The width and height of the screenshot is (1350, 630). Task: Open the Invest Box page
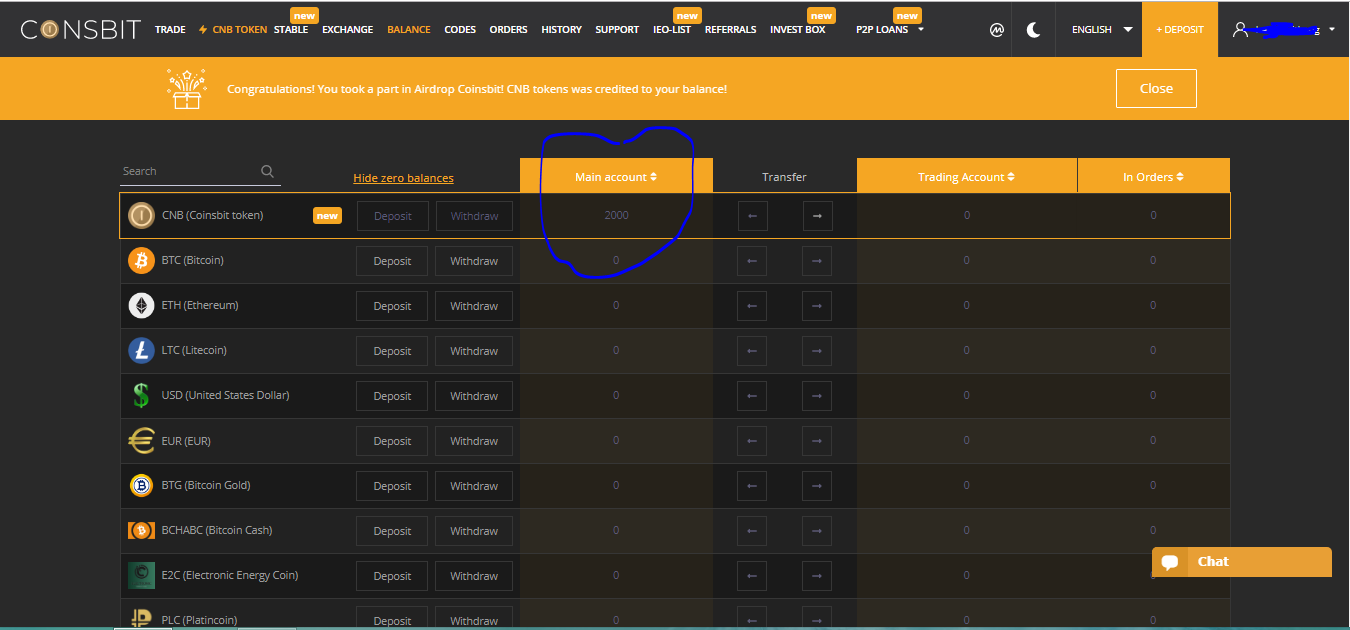click(x=798, y=30)
